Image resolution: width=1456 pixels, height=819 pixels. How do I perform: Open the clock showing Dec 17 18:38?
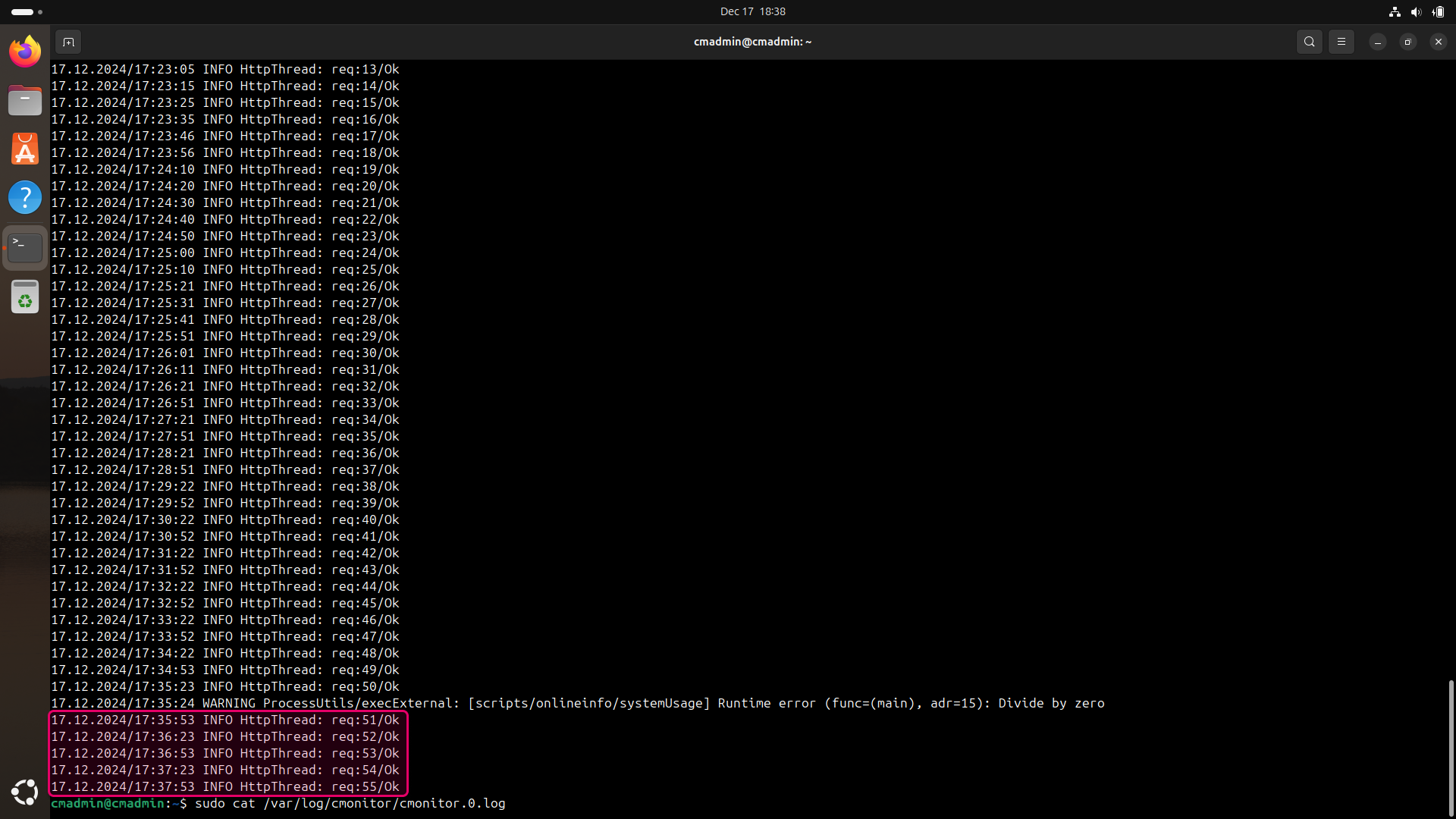[753, 11]
